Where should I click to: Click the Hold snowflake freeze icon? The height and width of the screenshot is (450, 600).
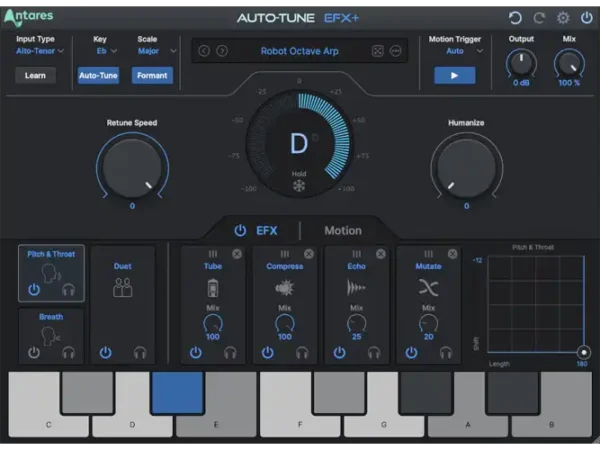tap(299, 186)
